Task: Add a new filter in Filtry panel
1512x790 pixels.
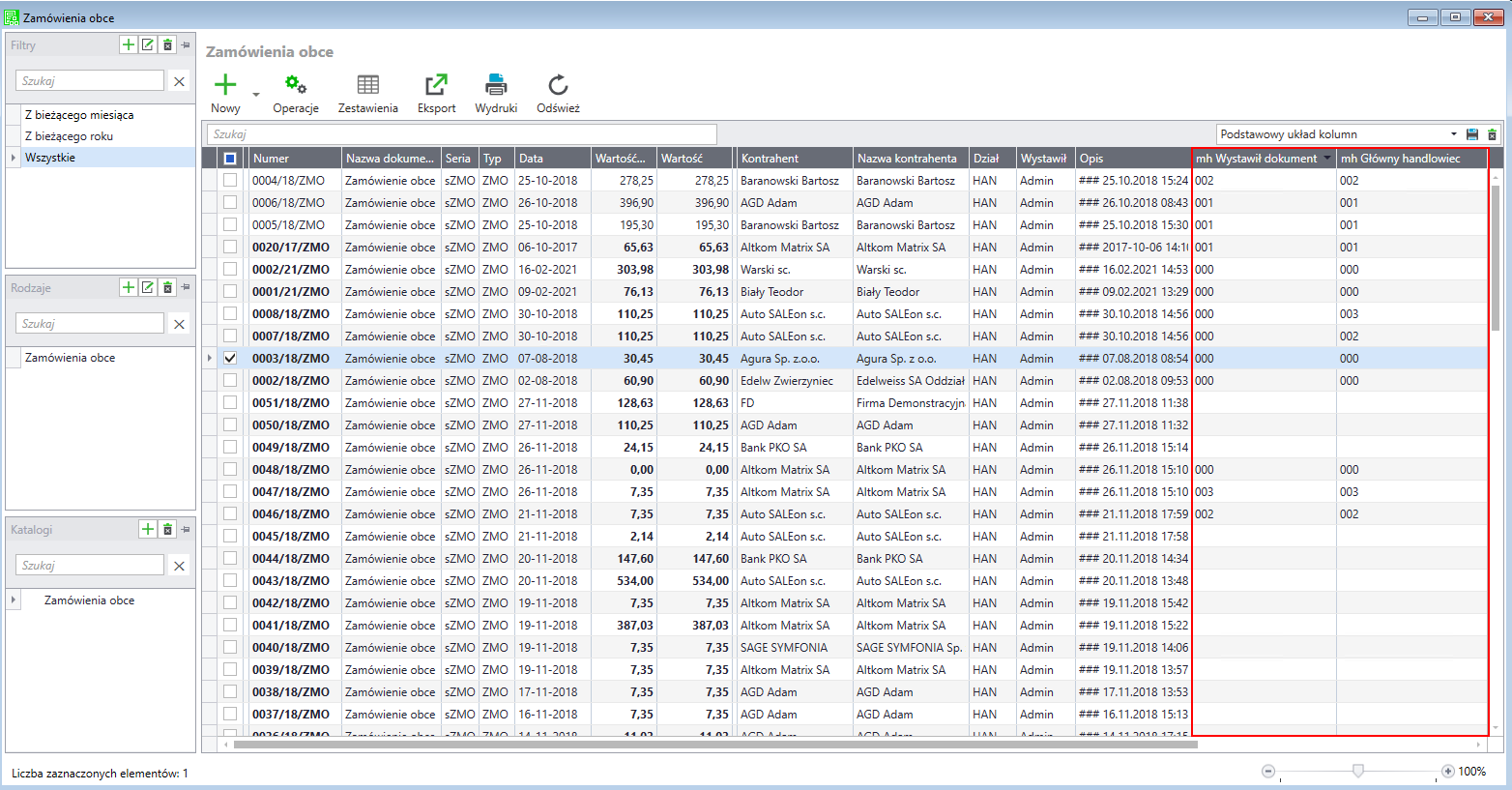Action: point(128,44)
